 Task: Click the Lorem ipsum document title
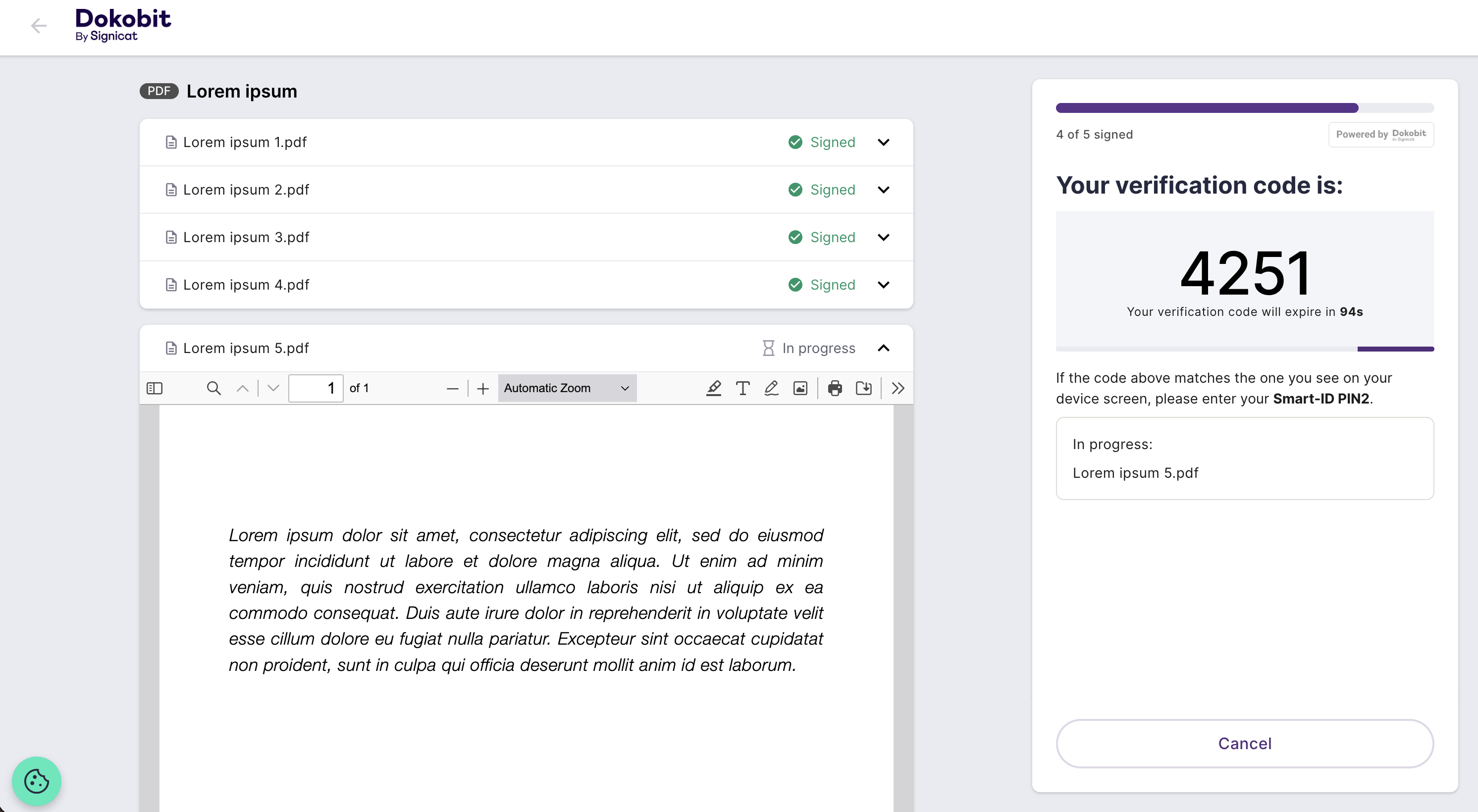[x=242, y=91]
